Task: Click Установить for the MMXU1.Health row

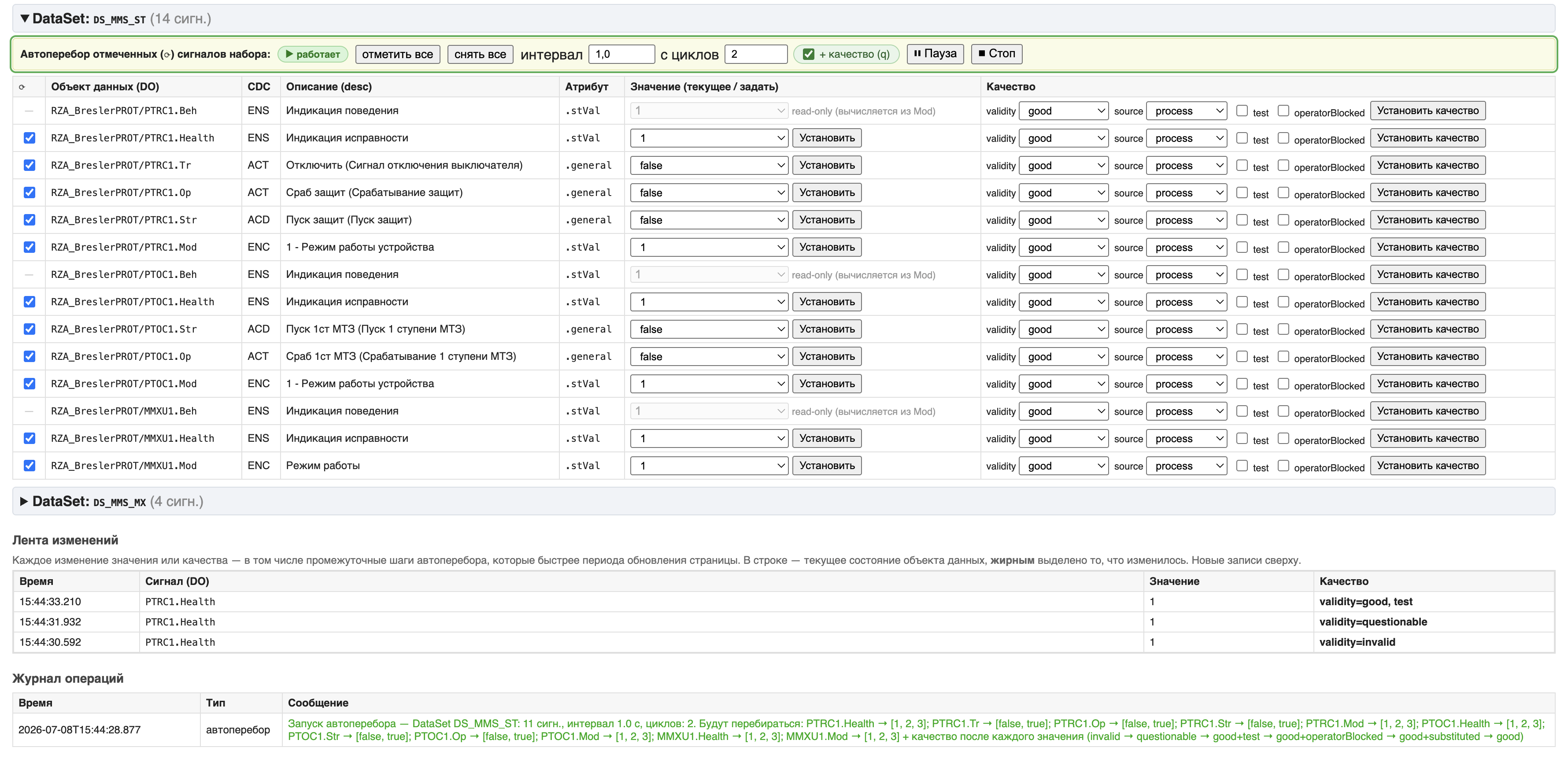Action: [827, 438]
